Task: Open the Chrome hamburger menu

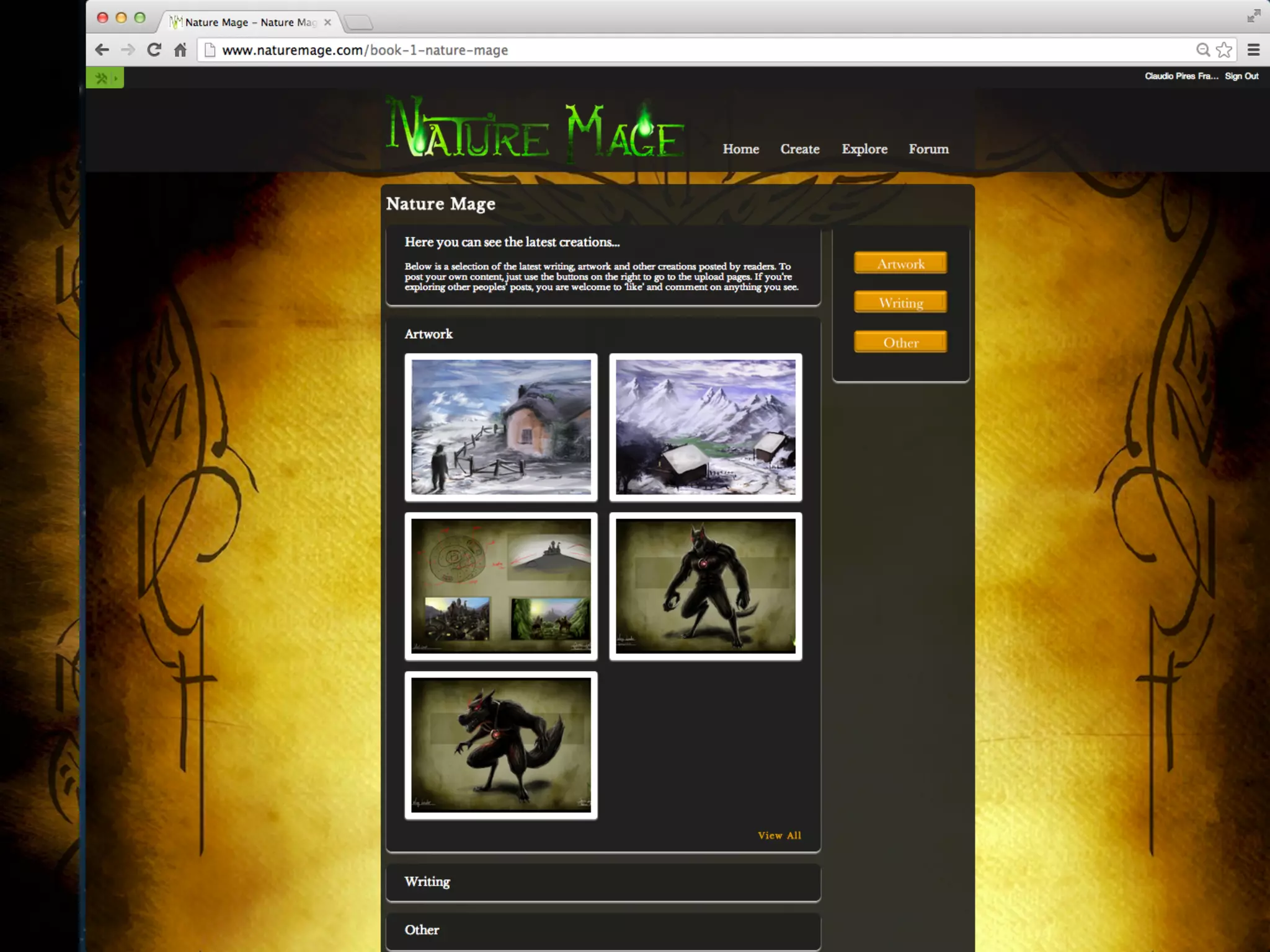Action: click(1253, 50)
